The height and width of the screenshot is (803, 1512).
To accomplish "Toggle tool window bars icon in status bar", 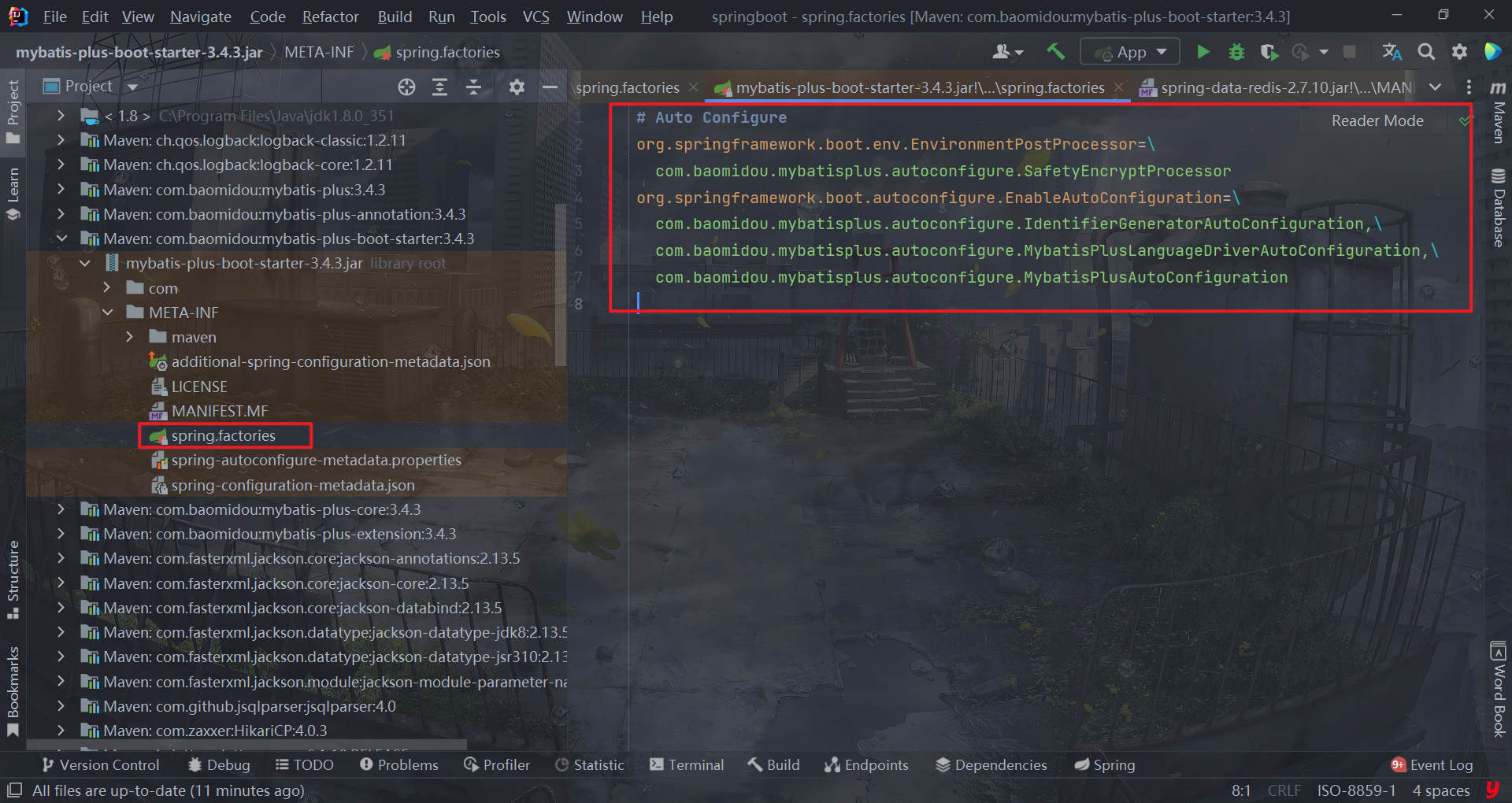I will coord(14,790).
